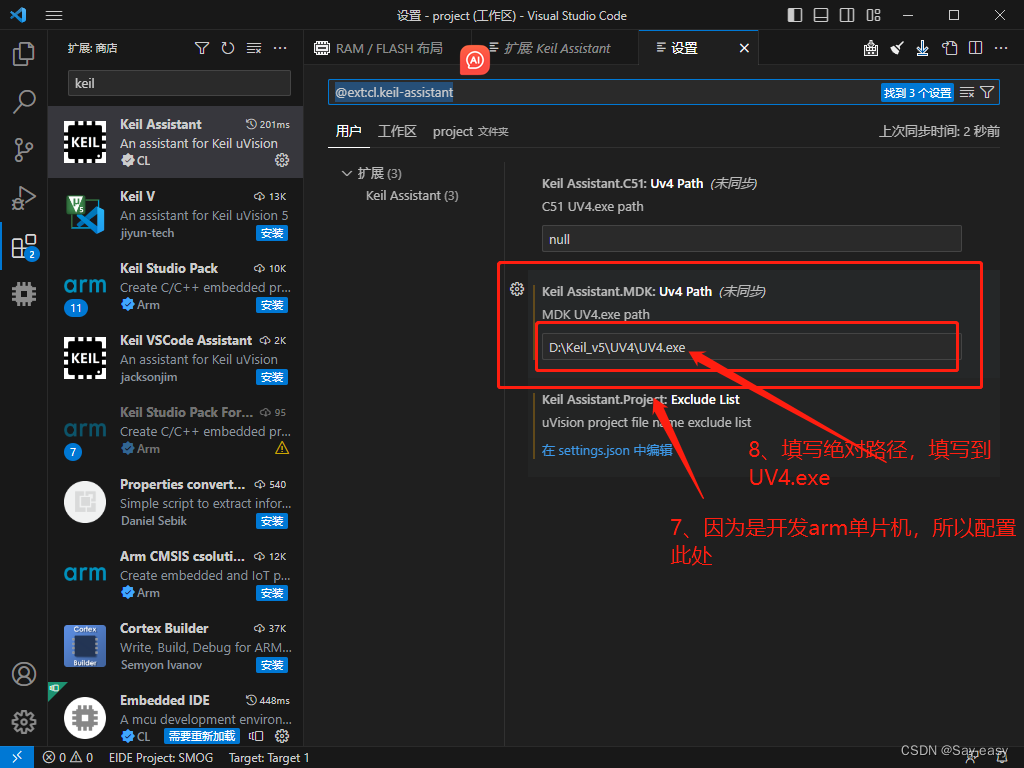
Task: Click the remote window indicator in status bar
Action: 17,758
